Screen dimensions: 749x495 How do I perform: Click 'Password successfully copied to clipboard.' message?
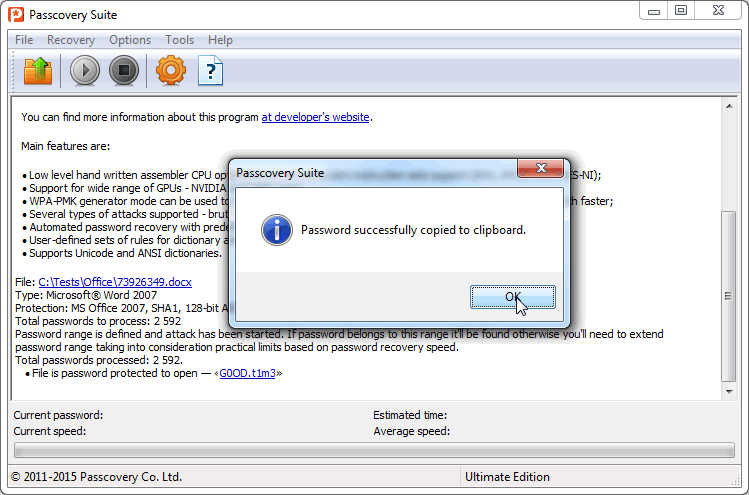[x=413, y=230]
